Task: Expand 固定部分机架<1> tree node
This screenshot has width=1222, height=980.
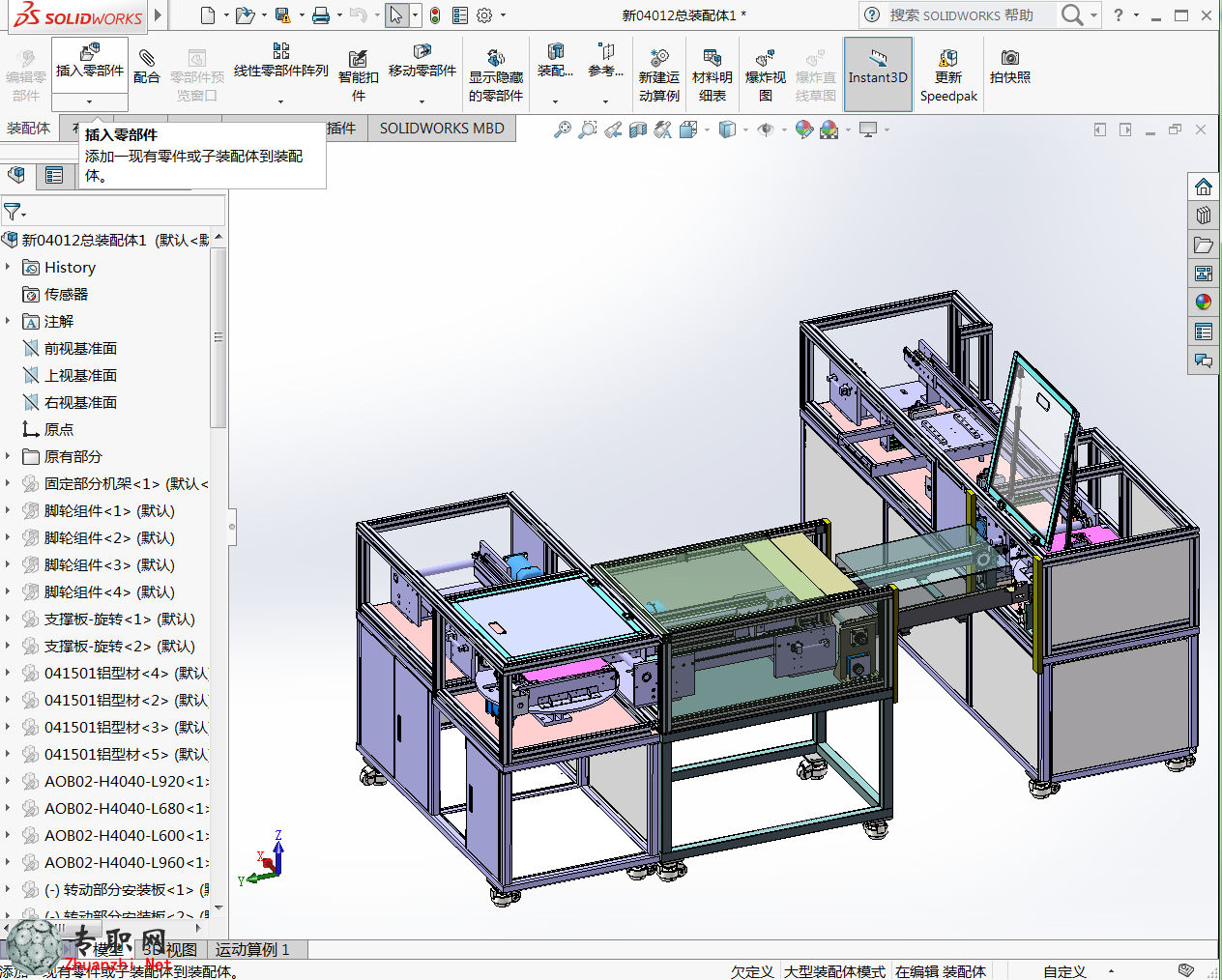Action: click(x=8, y=483)
